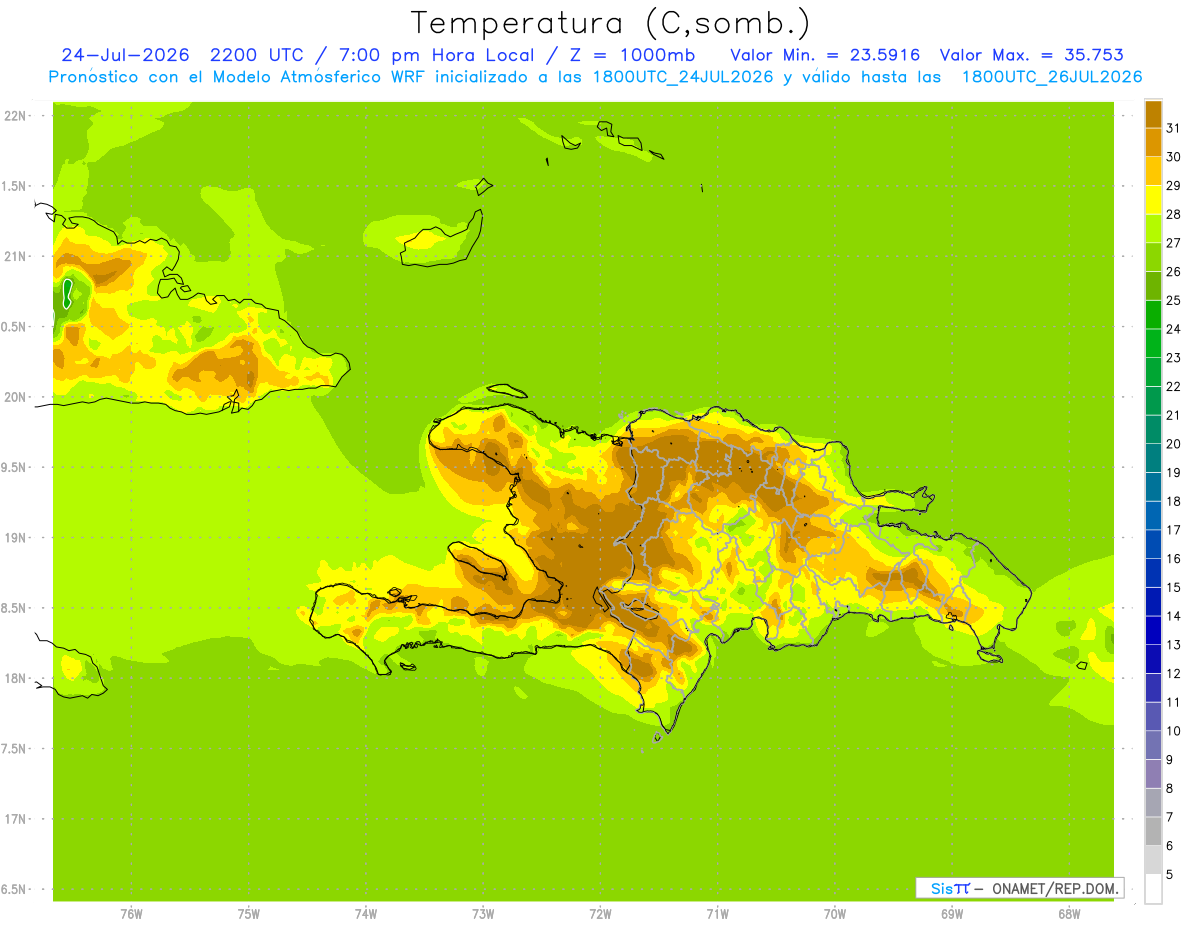The height and width of the screenshot is (927, 1200).
Task: Click the 'ONAMET/REP.DOM.' credit label
Action: pos(1053,888)
